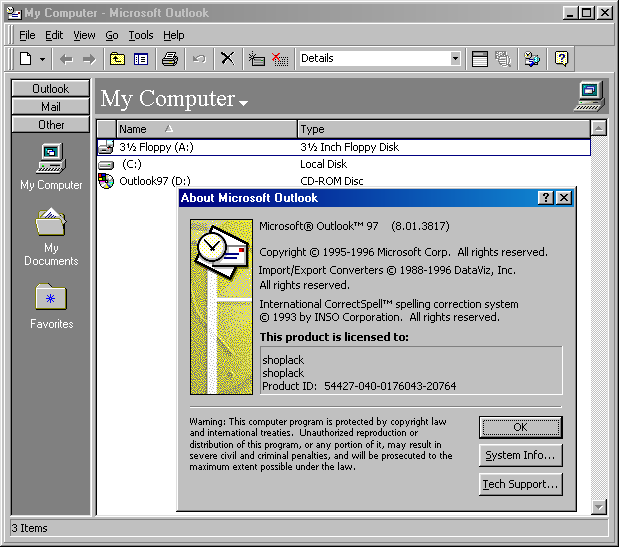Go up one level folder icon
Image resolution: width=619 pixels, height=547 pixels.
(x=117, y=59)
